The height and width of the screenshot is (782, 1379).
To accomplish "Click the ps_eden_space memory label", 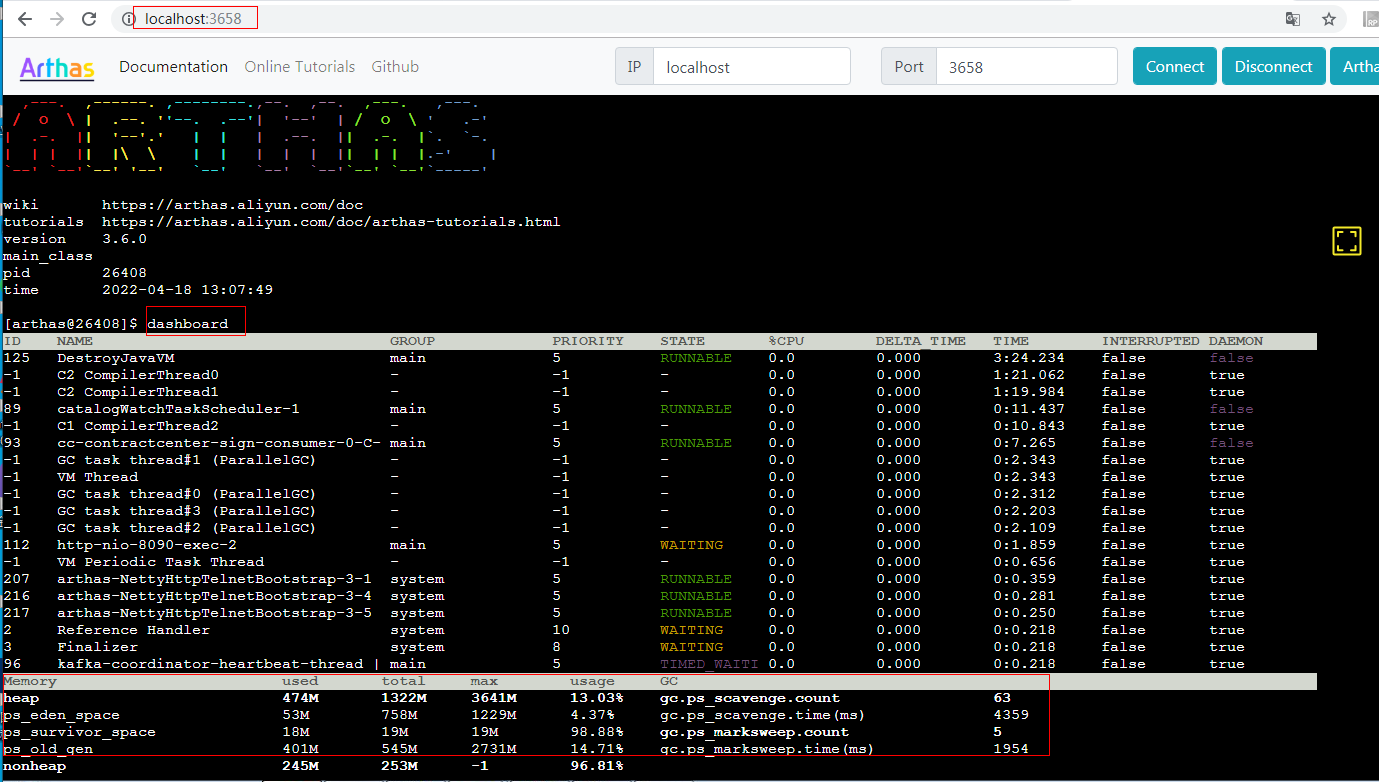I will tap(61, 715).
